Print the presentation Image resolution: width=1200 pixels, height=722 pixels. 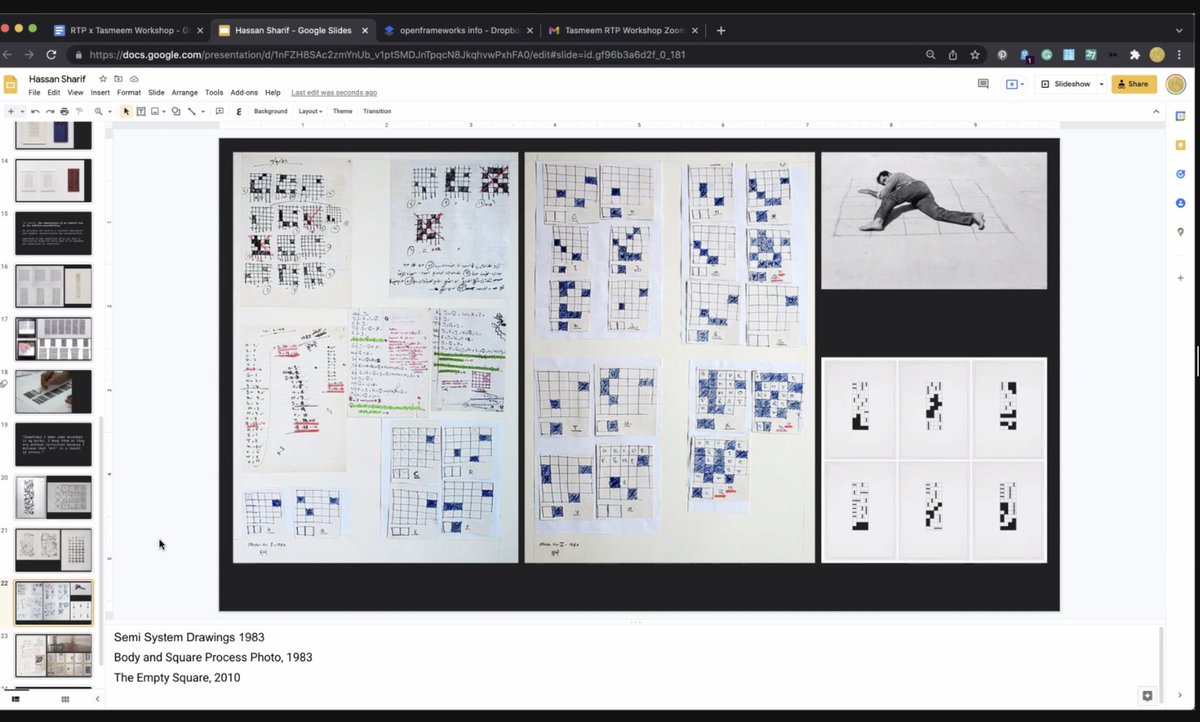coord(64,111)
